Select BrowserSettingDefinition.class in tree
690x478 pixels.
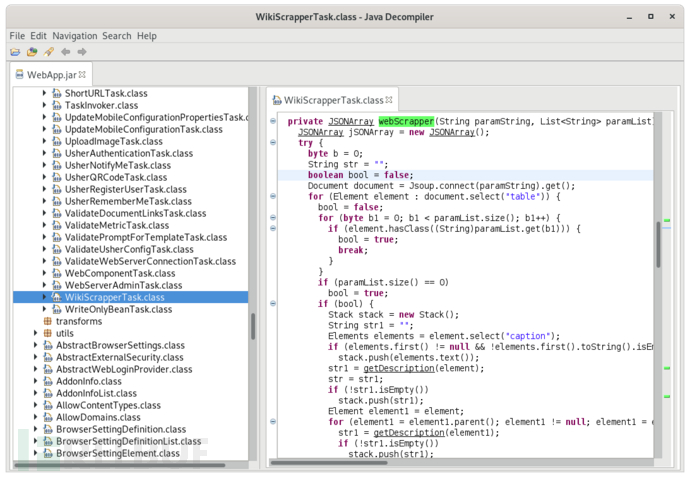pyautogui.click(x=121, y=429)
